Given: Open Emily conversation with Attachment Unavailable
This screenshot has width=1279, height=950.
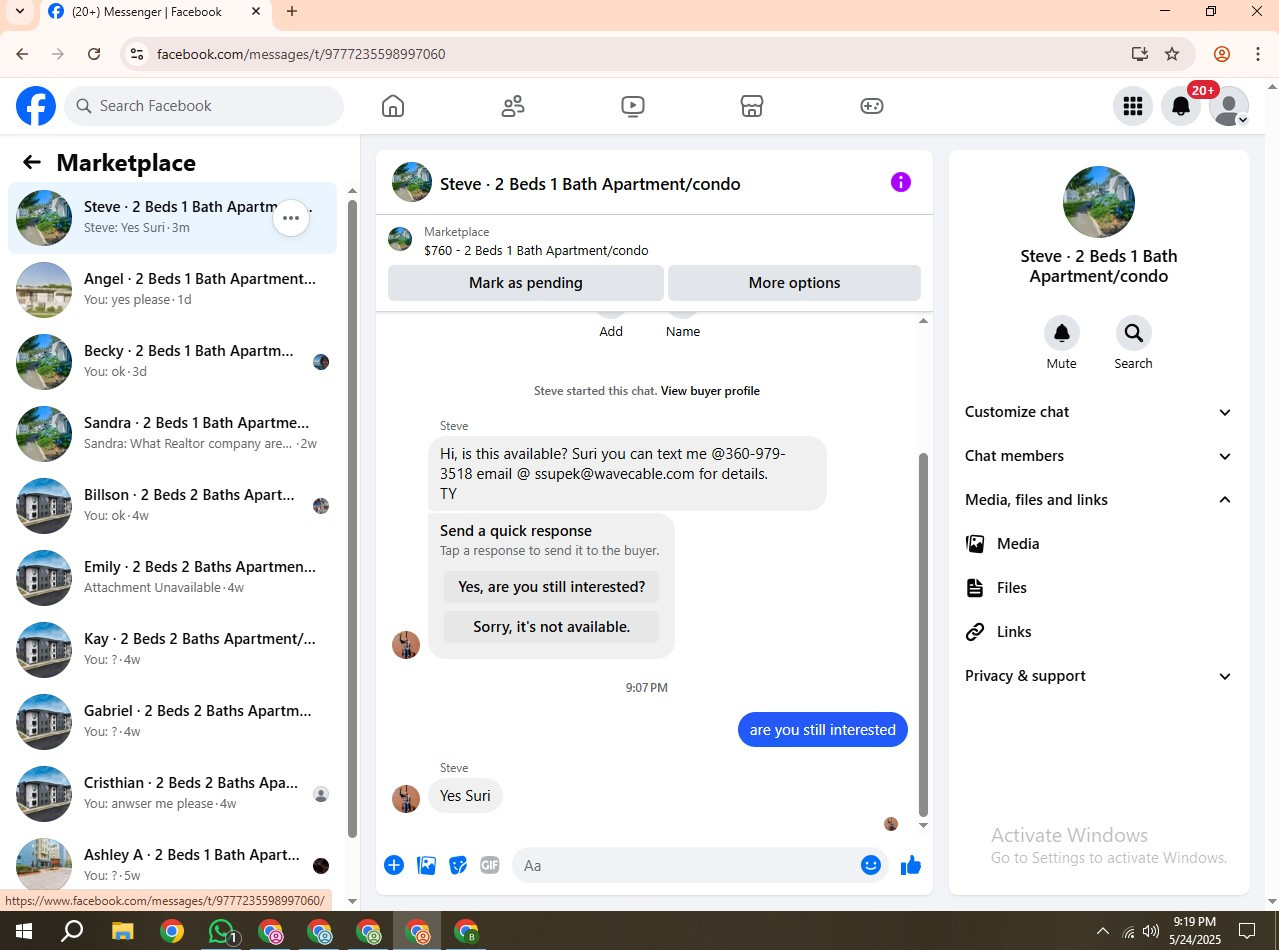Looking at the screenshot, I should click(172, 578).
